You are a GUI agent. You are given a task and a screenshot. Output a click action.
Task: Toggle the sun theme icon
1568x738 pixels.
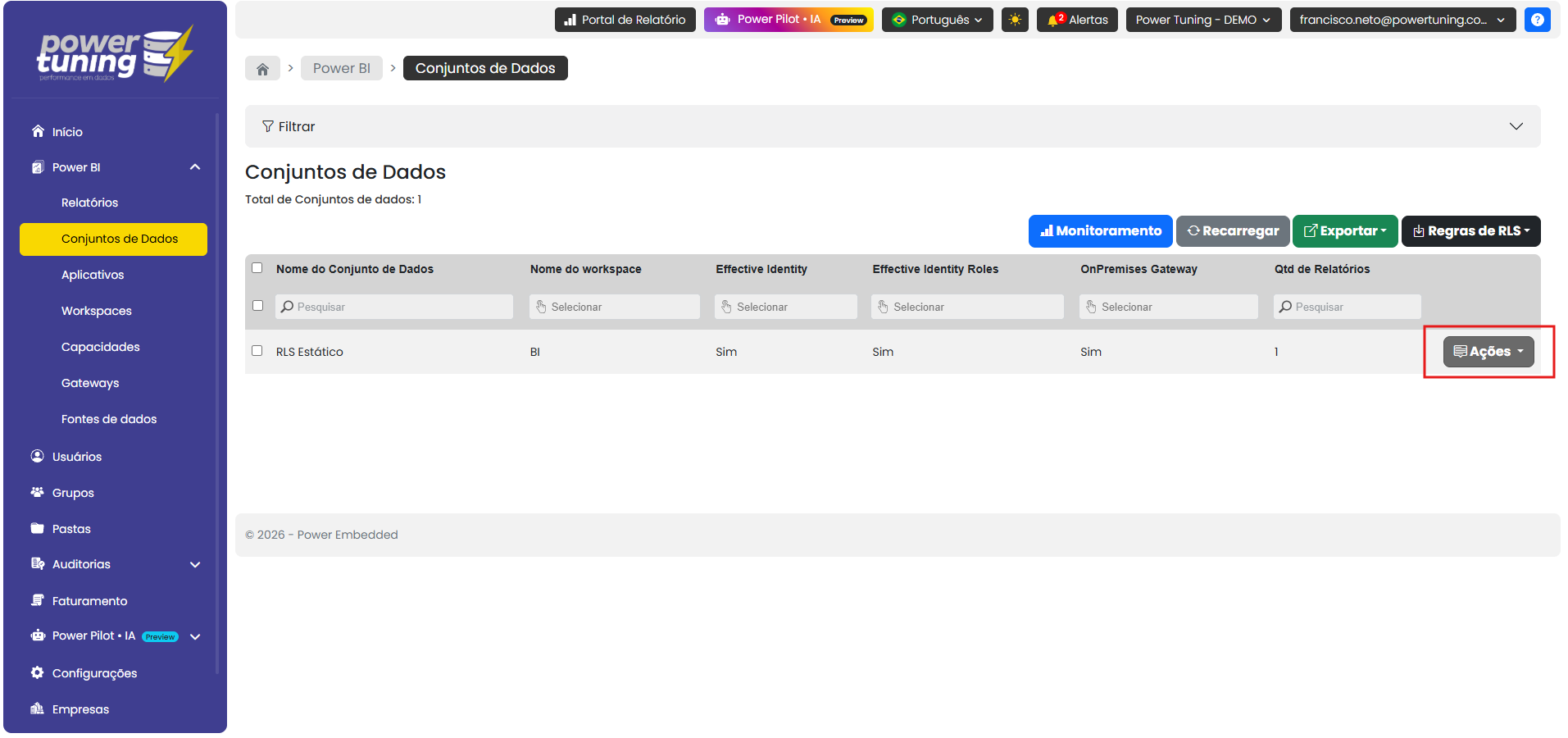pos(1015,20)
